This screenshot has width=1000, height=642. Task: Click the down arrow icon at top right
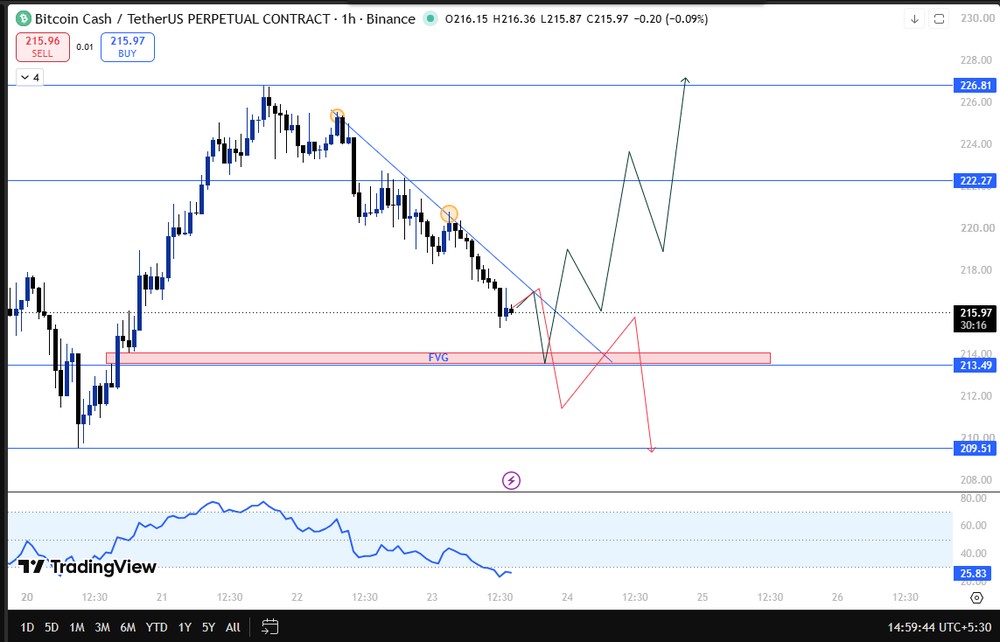point(915,19)
